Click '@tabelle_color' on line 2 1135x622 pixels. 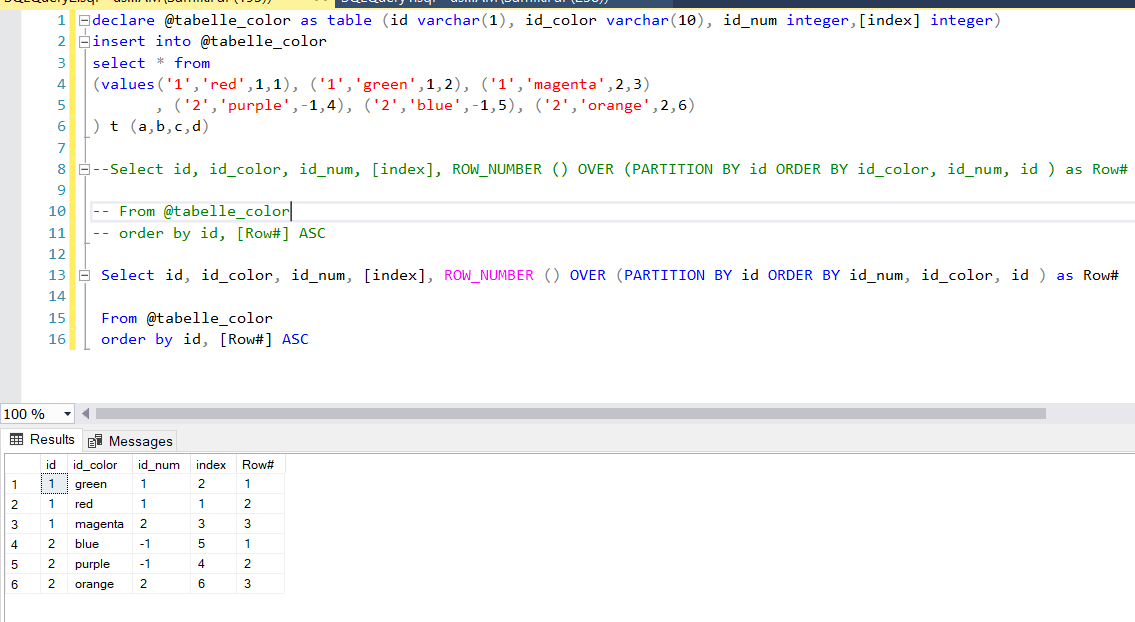click(263, 41)
